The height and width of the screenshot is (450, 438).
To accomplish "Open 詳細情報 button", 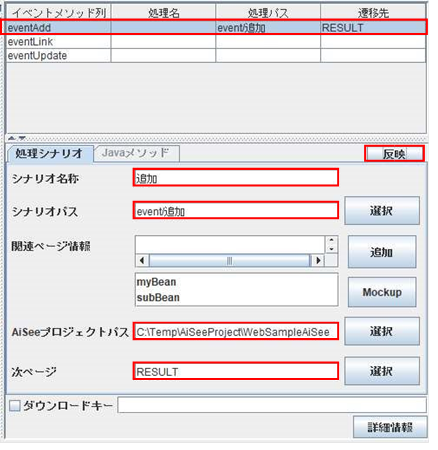I will click(x=390, y=427).
